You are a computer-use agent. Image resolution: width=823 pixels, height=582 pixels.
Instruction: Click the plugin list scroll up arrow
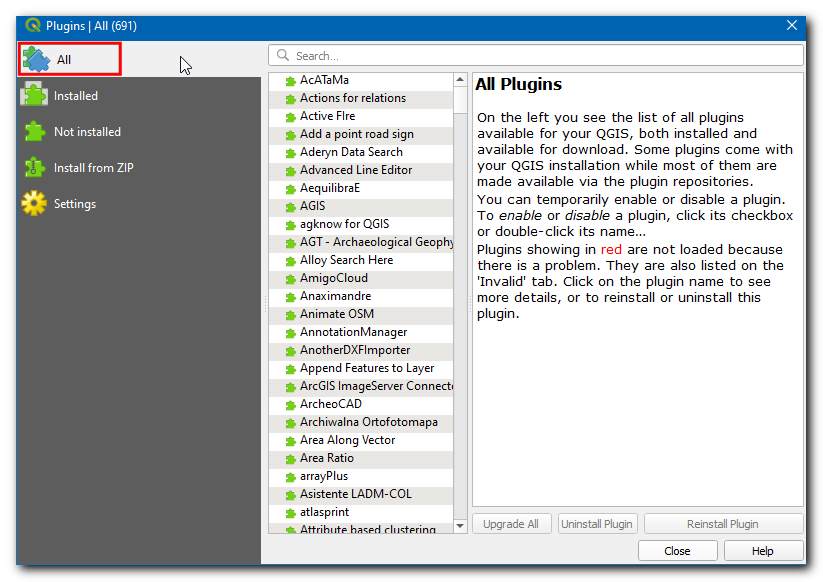460,80
